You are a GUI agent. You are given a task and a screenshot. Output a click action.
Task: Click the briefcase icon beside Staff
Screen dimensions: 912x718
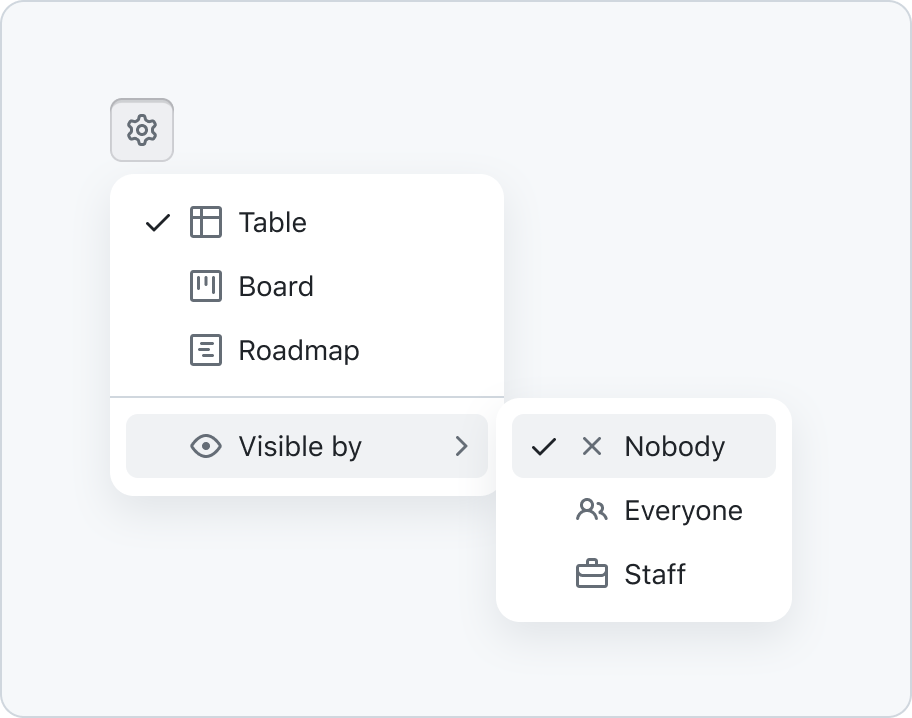(x=592, y=574)
